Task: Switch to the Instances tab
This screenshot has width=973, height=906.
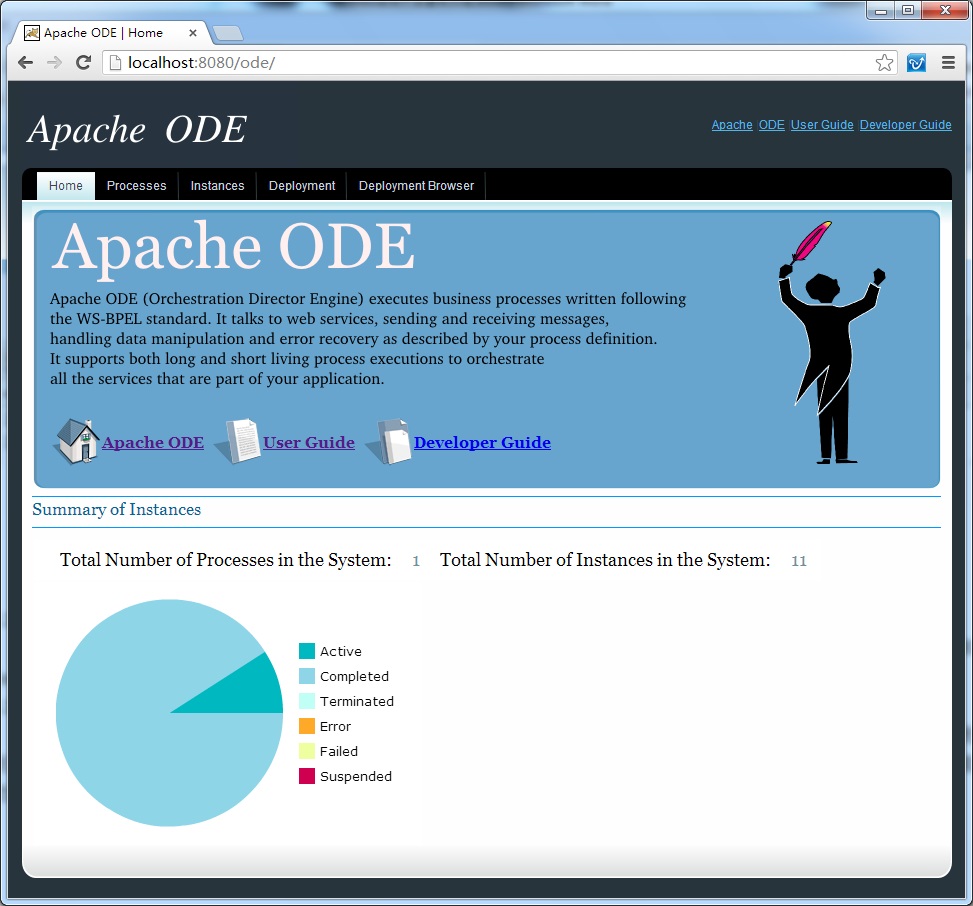Action: 217,186
